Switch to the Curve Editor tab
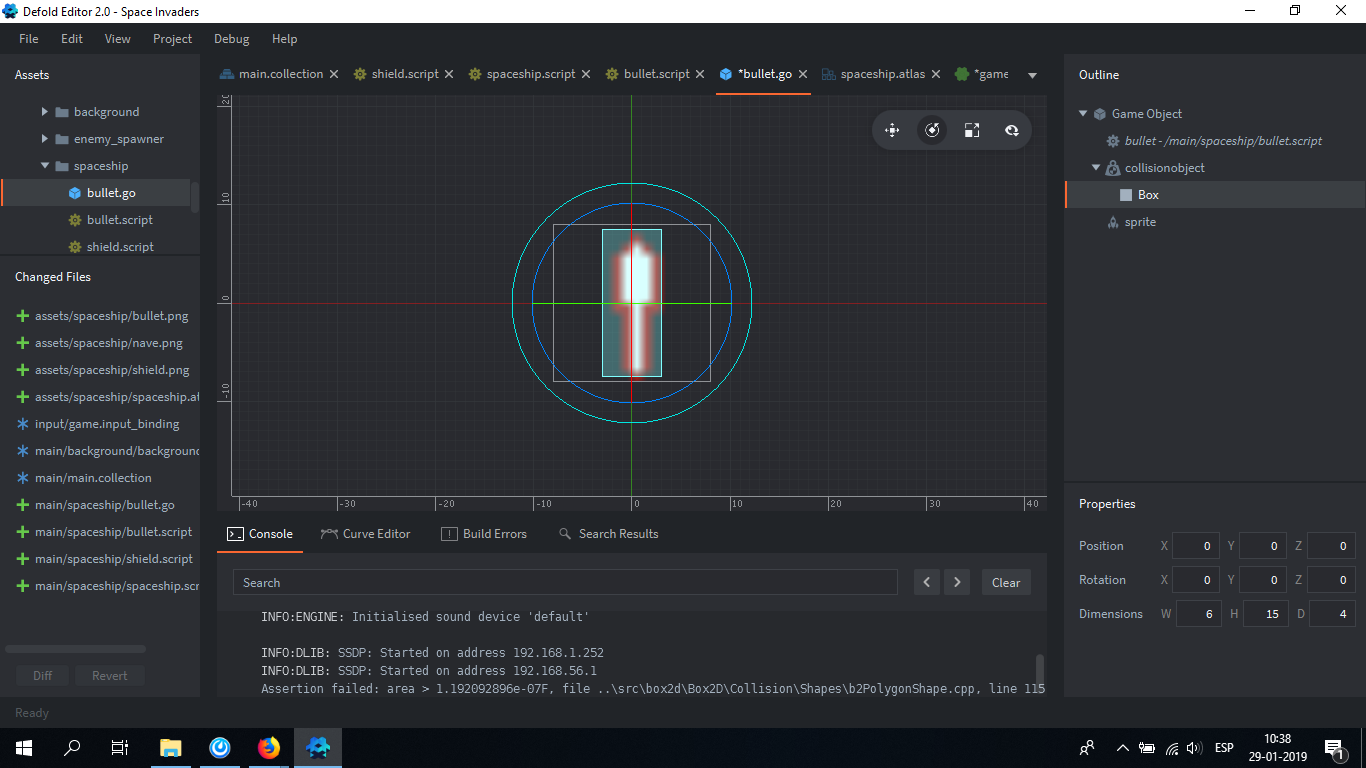 click(366, 534)
